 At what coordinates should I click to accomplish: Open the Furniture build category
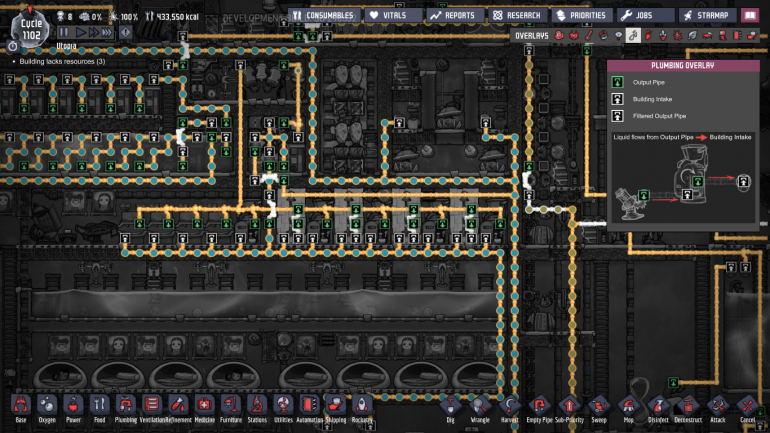point(231,408)
